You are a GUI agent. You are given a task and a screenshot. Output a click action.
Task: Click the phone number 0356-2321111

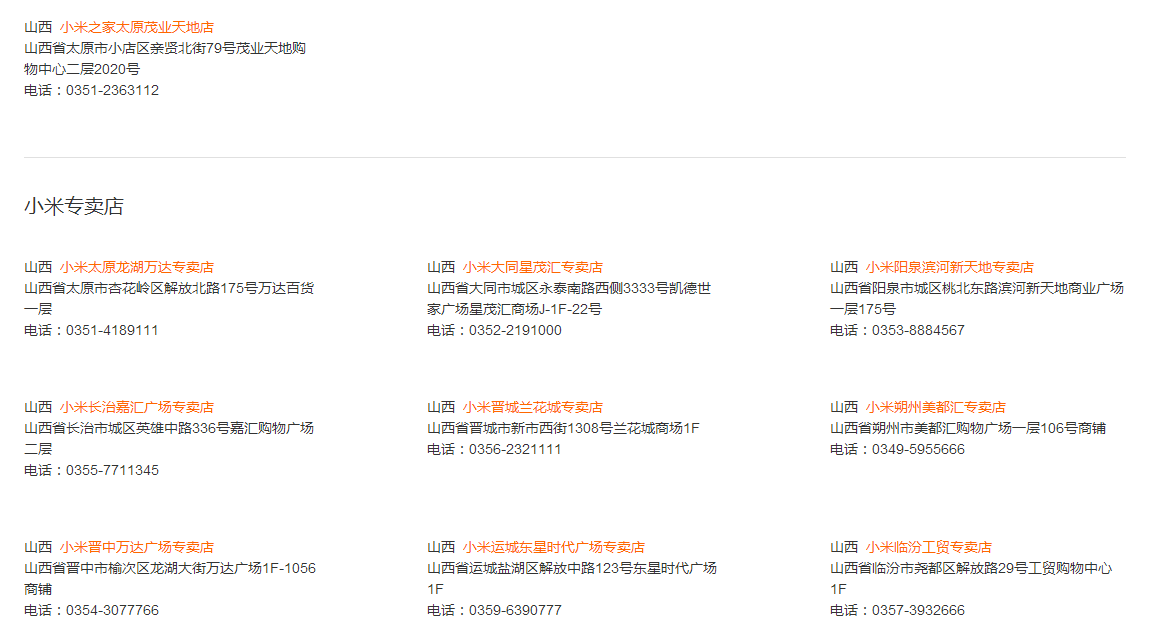click(515, 449)
